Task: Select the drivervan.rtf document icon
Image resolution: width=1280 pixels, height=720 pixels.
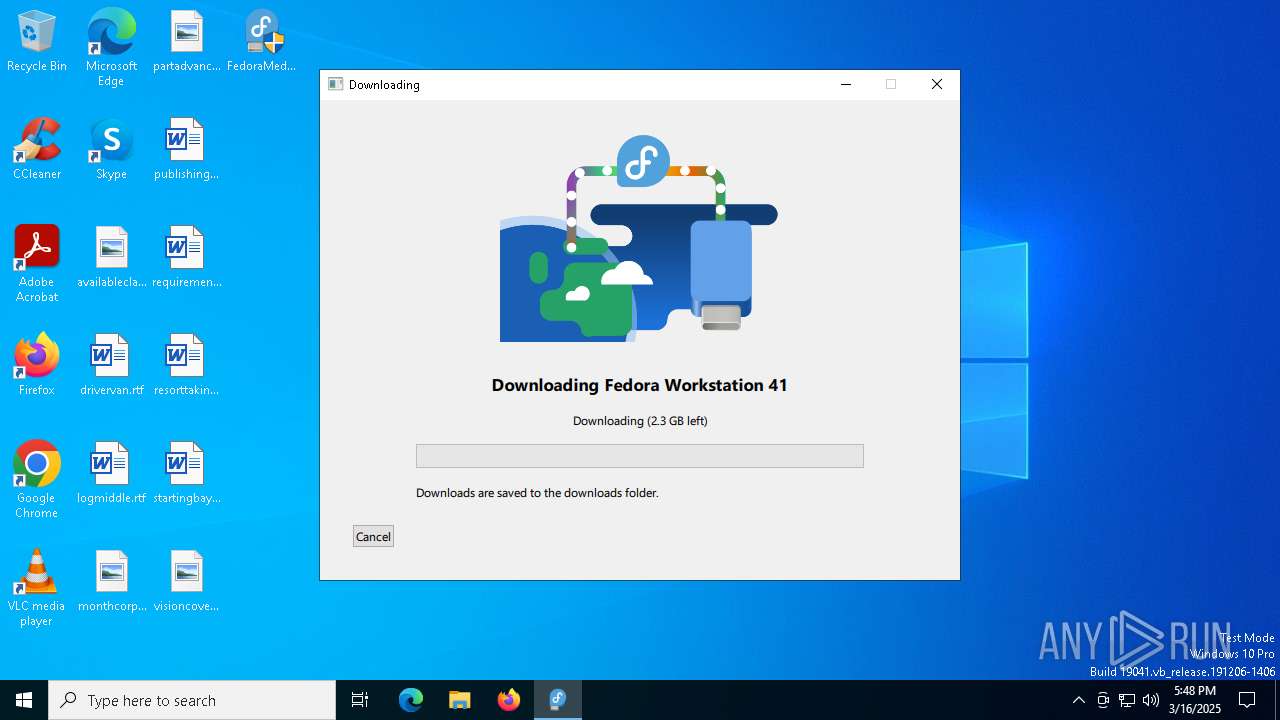Action: pos(111,366)
